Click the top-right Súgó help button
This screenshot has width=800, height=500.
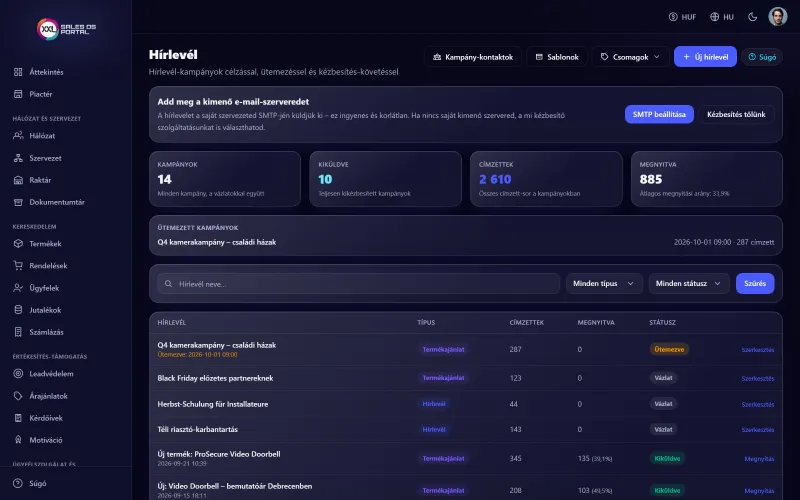pos(762,57)
